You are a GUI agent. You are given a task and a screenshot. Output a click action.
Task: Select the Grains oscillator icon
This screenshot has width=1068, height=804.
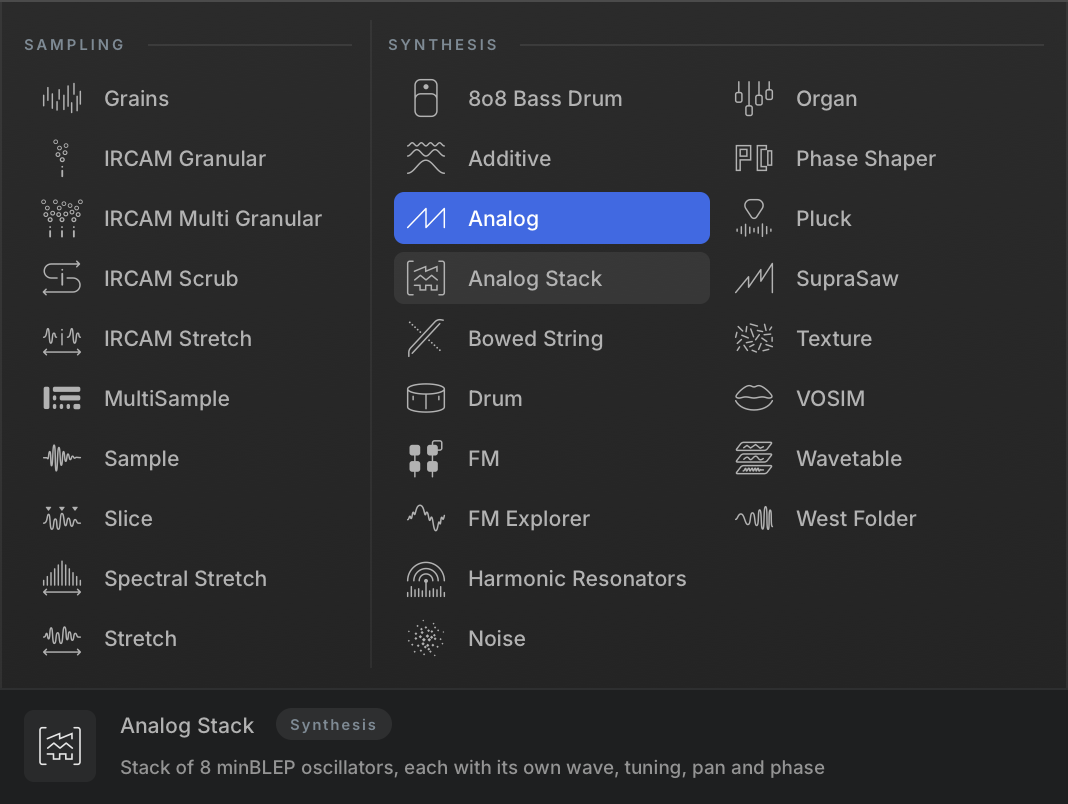tap(62, 99)
